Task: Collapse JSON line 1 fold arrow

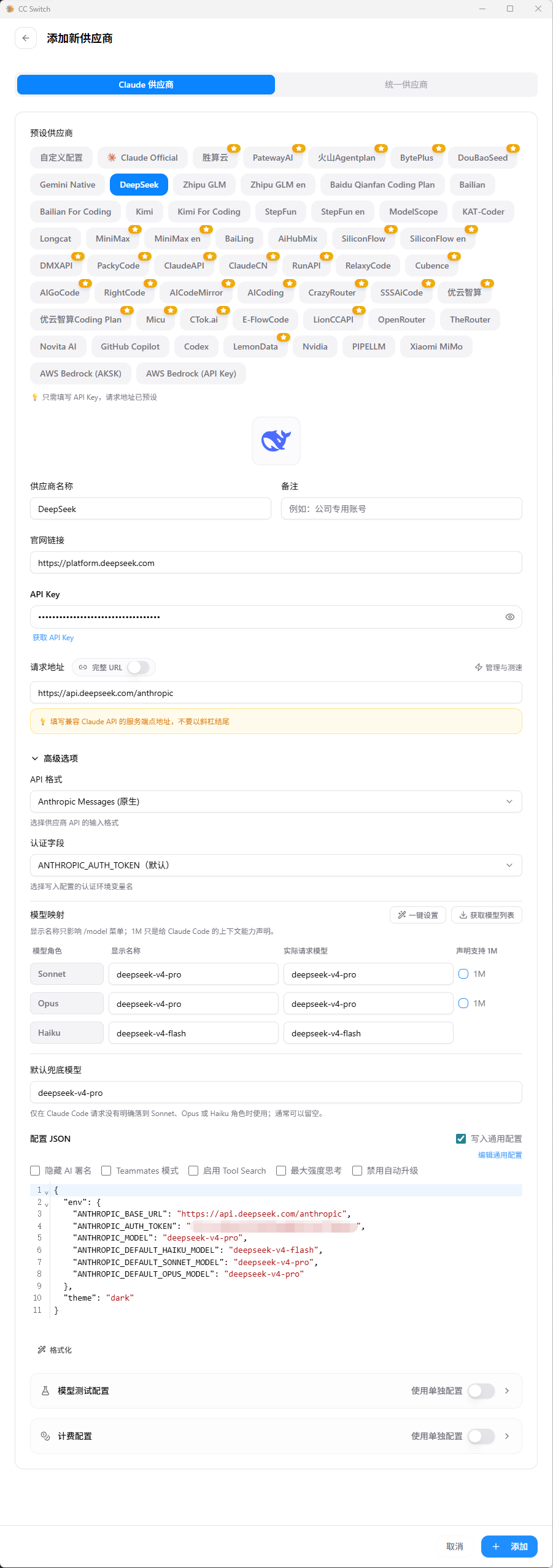Action: coord(47,1193)
